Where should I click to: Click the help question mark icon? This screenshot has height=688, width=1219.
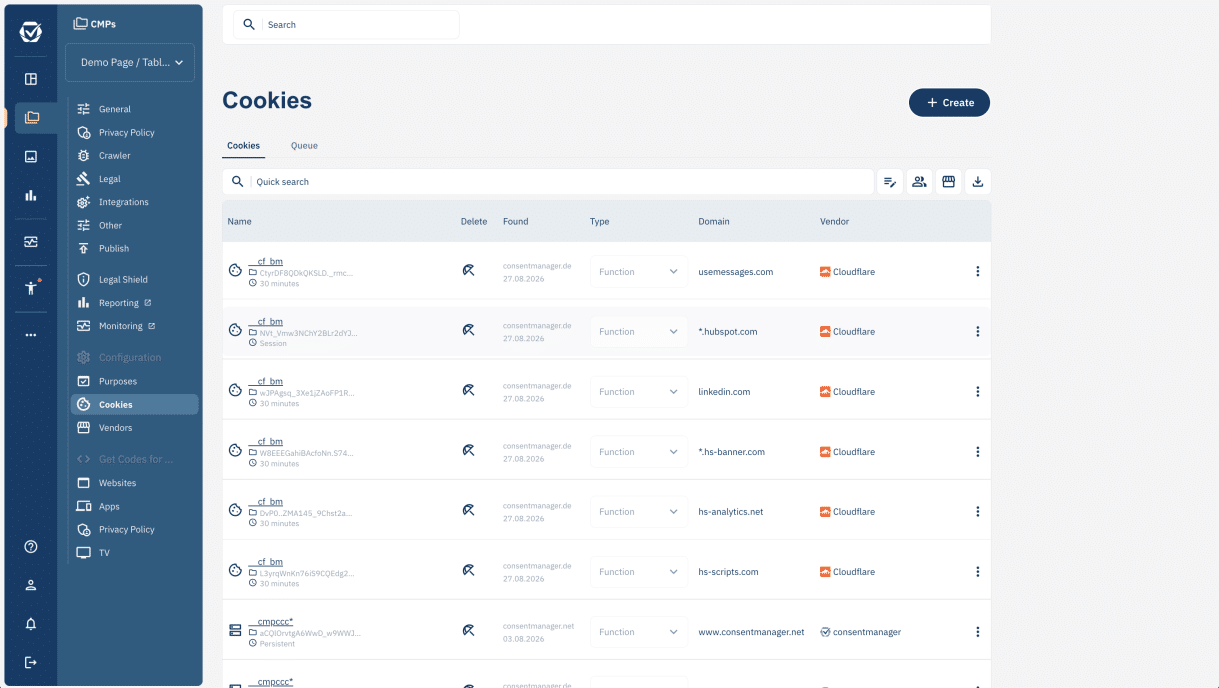[x=31, y=547]
